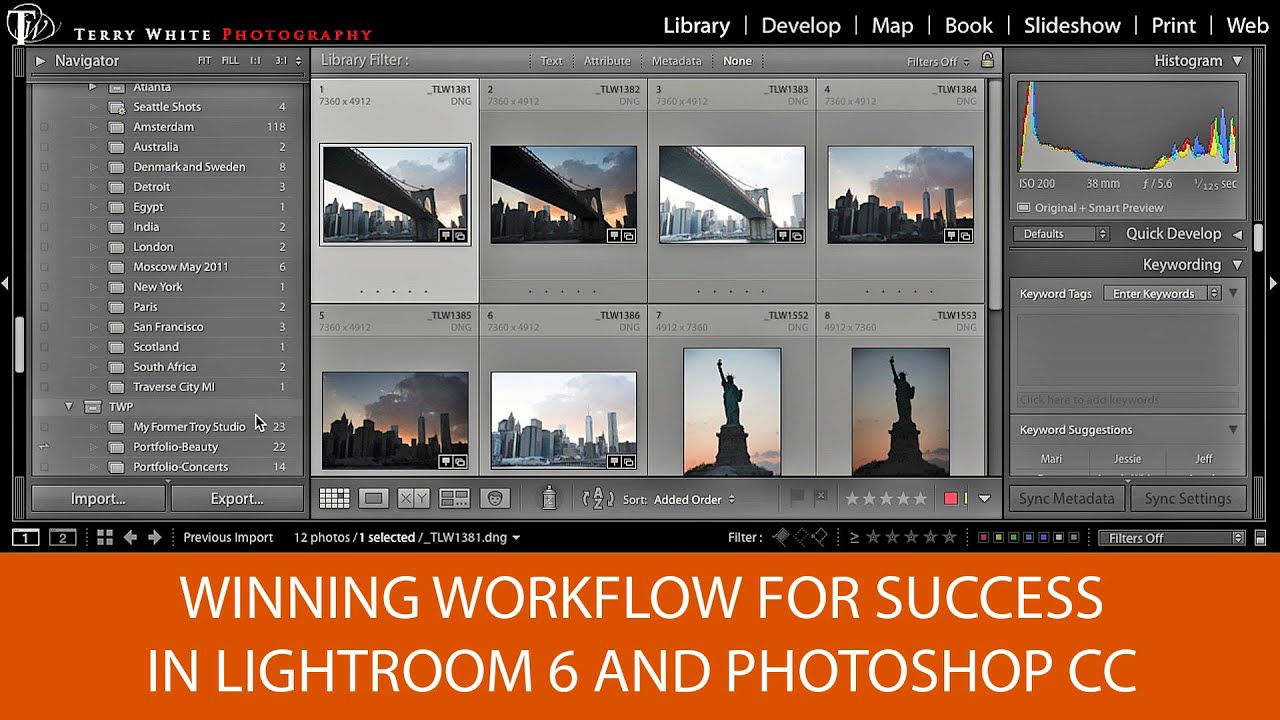Open second window display 2
Screen dimensions: 1280x720
coord(63,538)
